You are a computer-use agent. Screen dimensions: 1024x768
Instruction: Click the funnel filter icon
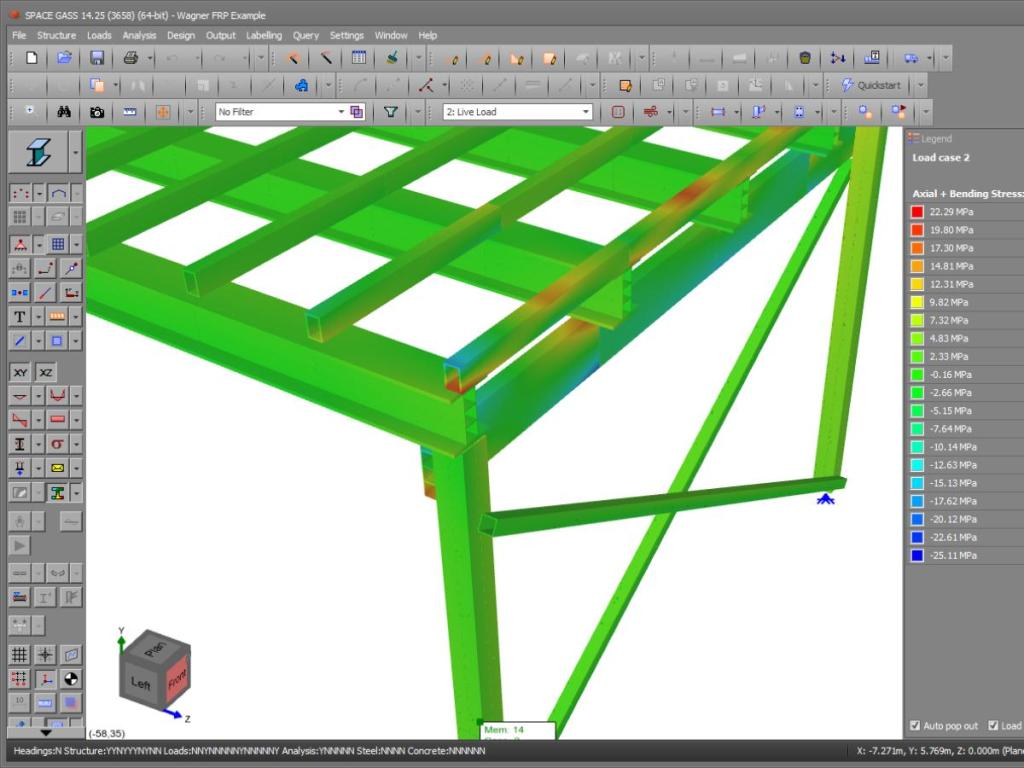click(x=391, y=112)
